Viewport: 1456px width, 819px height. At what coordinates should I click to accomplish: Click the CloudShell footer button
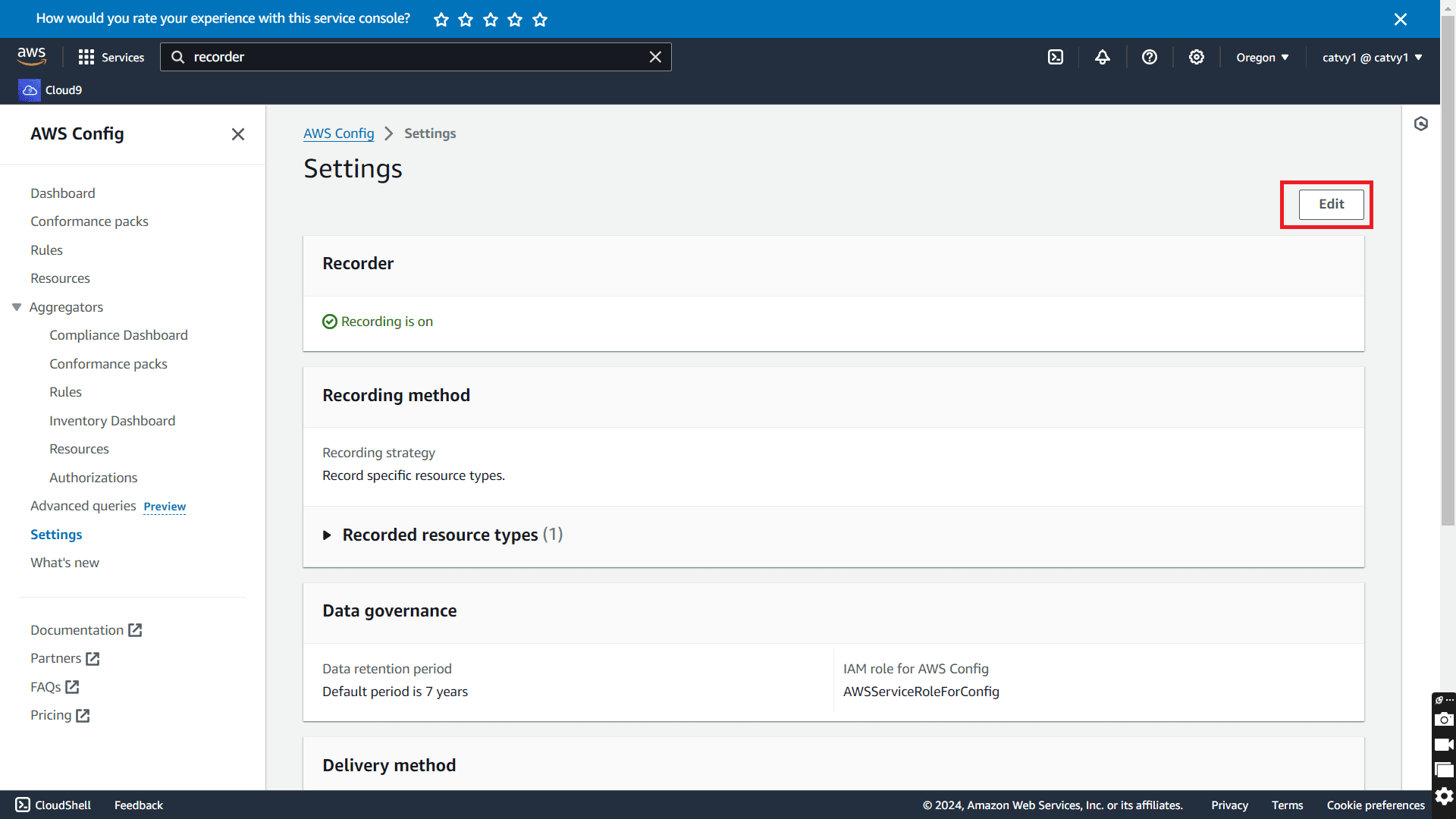pyautogui.click(x=53, y=805)
